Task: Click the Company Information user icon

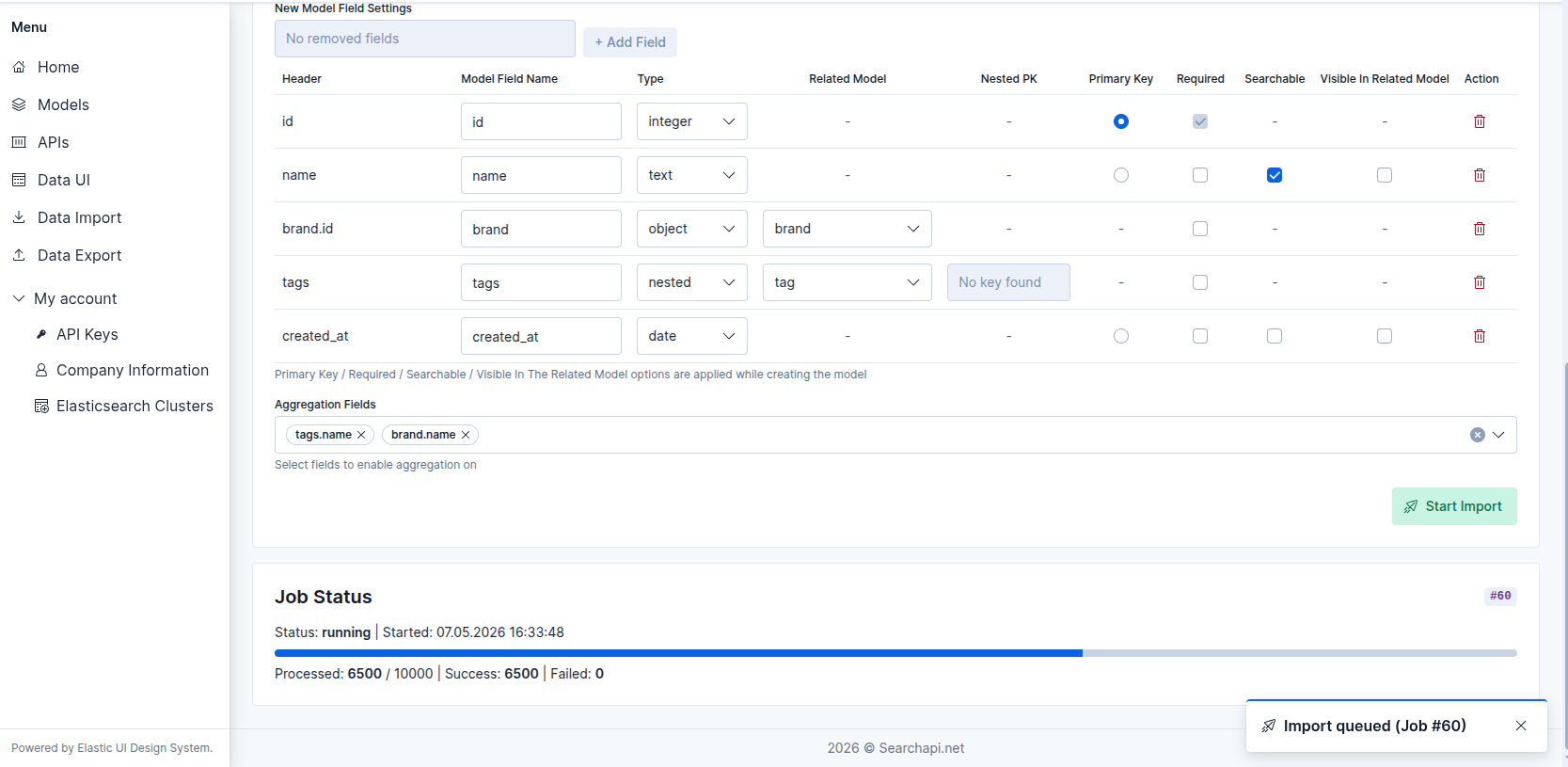Action: pyautogui.click(x=41, y=370)
